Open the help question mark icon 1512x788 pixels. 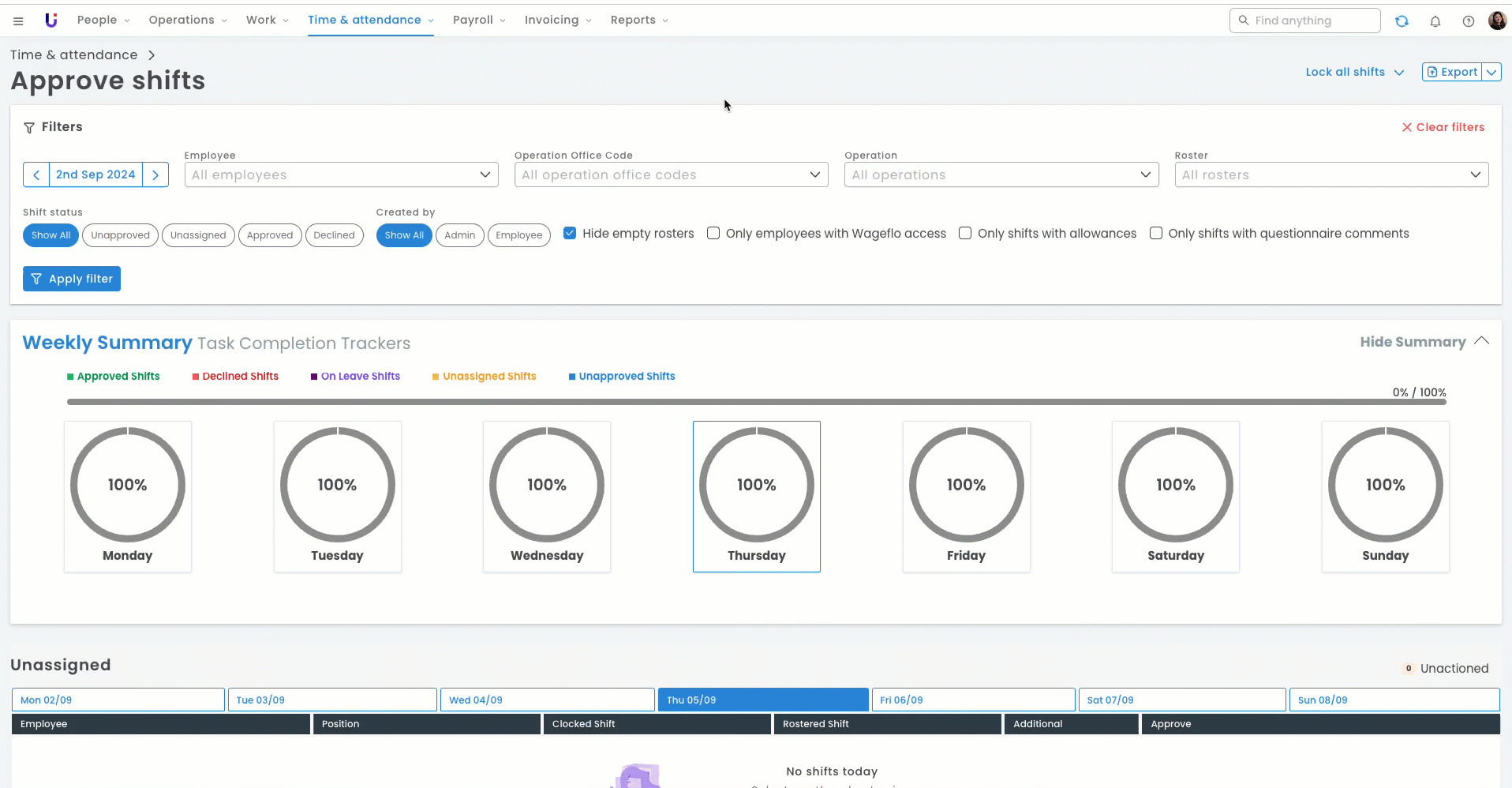pyautogui.click(x=1468, y=21)
